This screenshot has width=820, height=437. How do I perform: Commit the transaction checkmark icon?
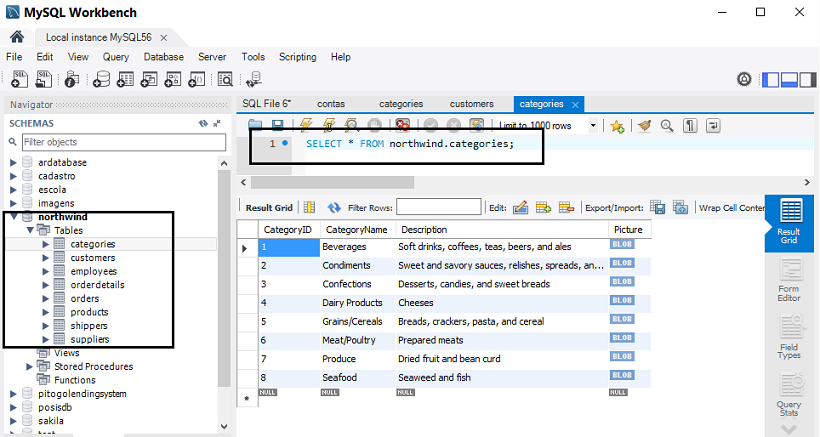point(430,125)
